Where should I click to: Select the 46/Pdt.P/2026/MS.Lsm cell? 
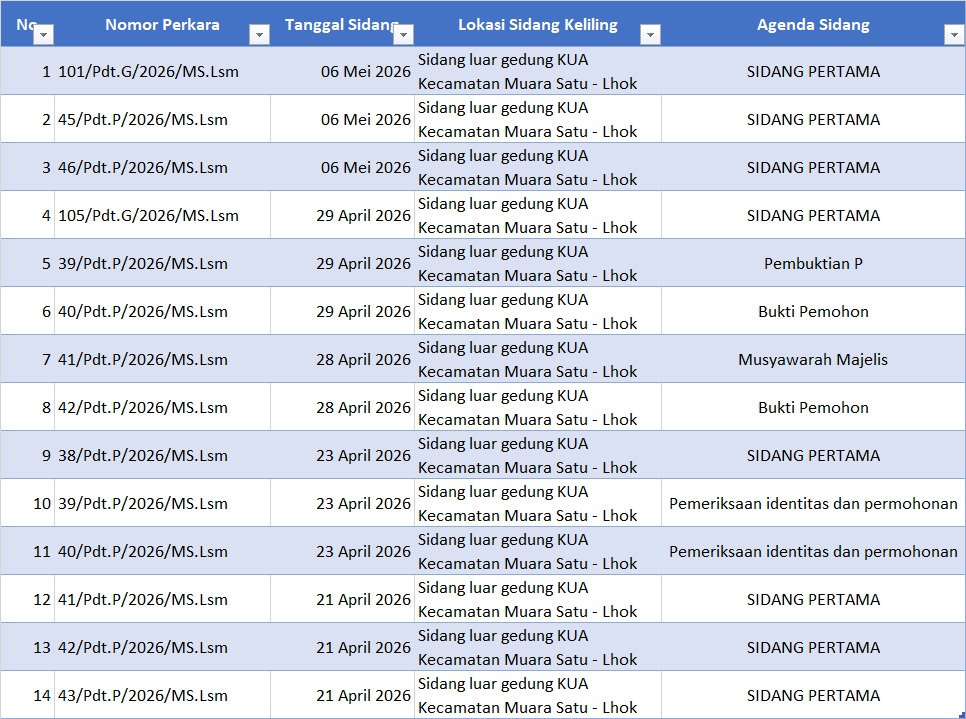143,168
